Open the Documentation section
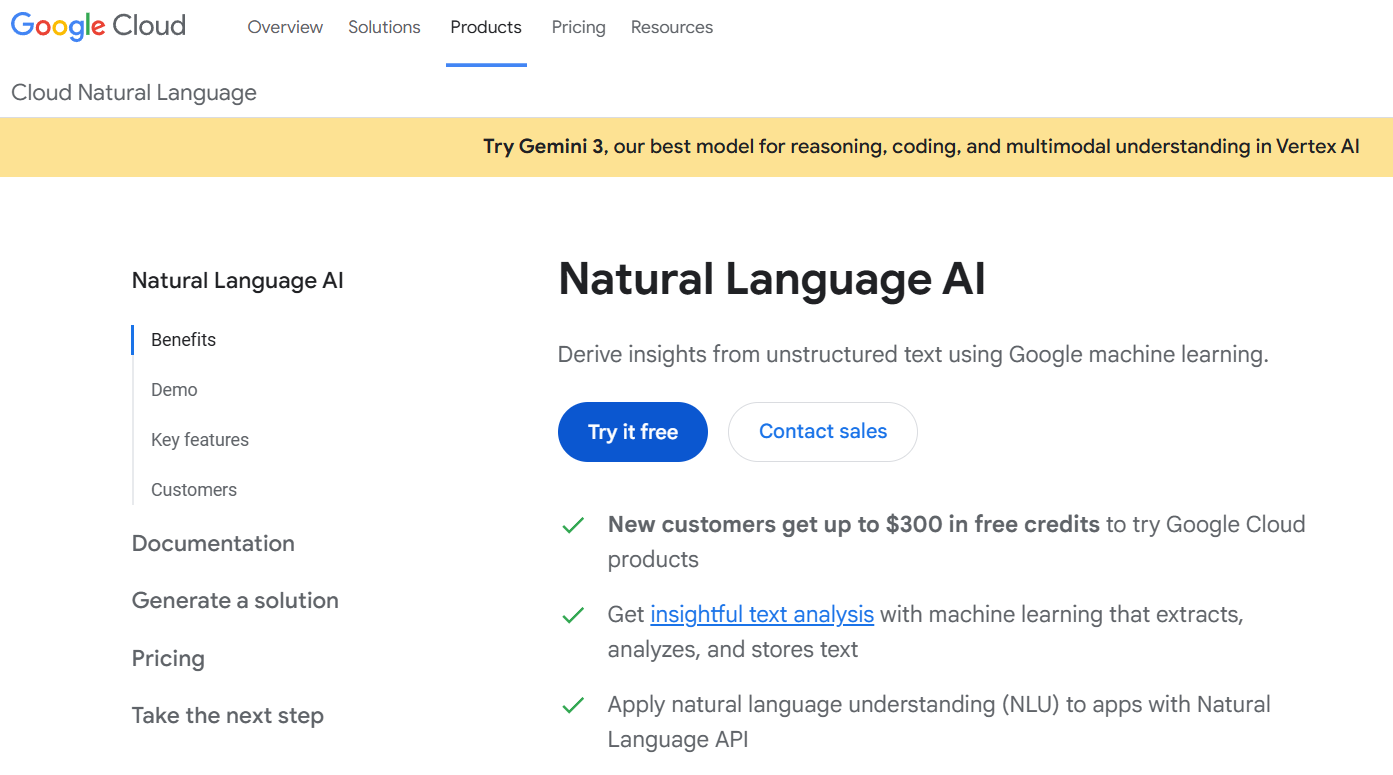 pyautogui.click(x=213, y=543)
